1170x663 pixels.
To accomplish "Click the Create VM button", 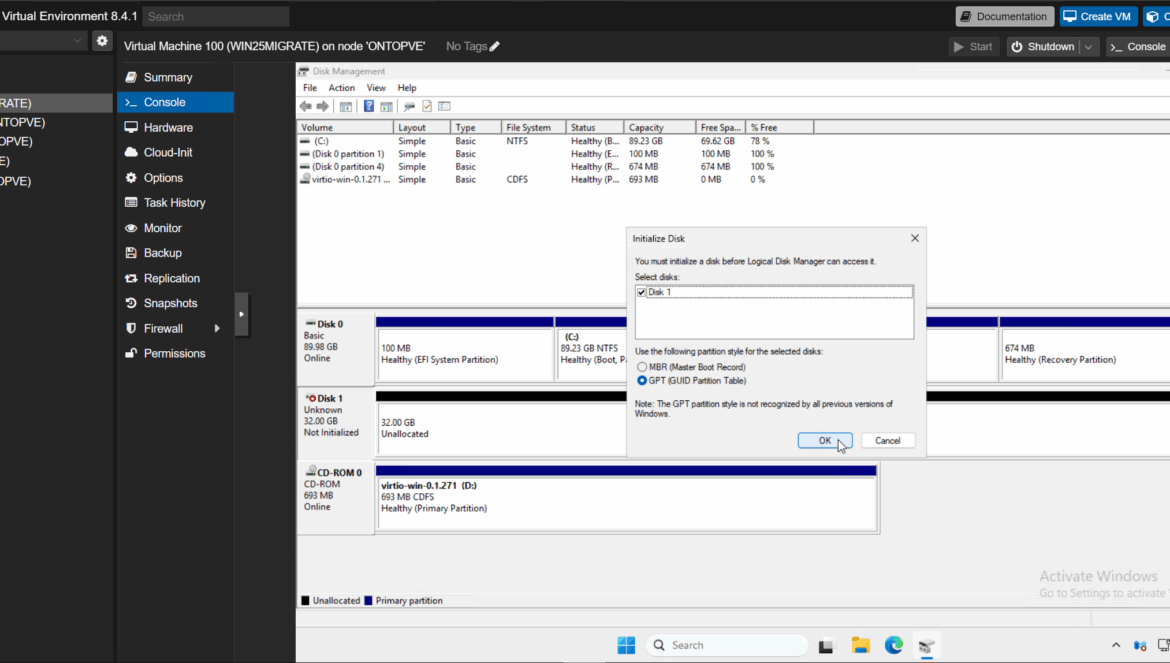I will tap(1098, 16).
